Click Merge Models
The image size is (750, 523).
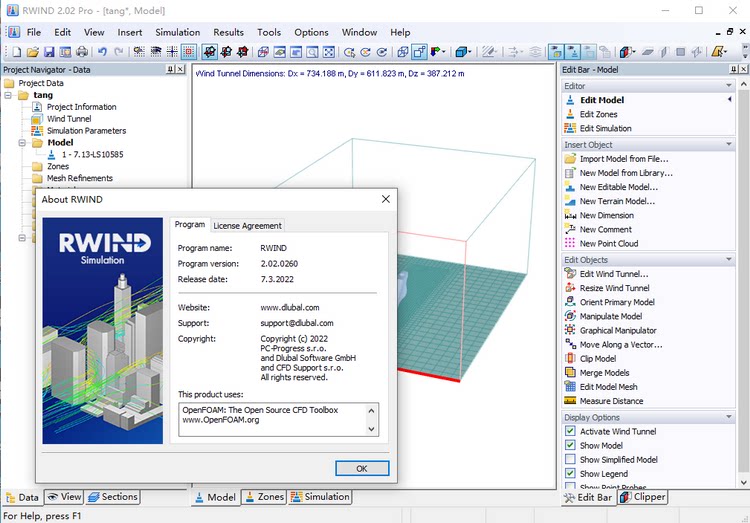[604, 373]
